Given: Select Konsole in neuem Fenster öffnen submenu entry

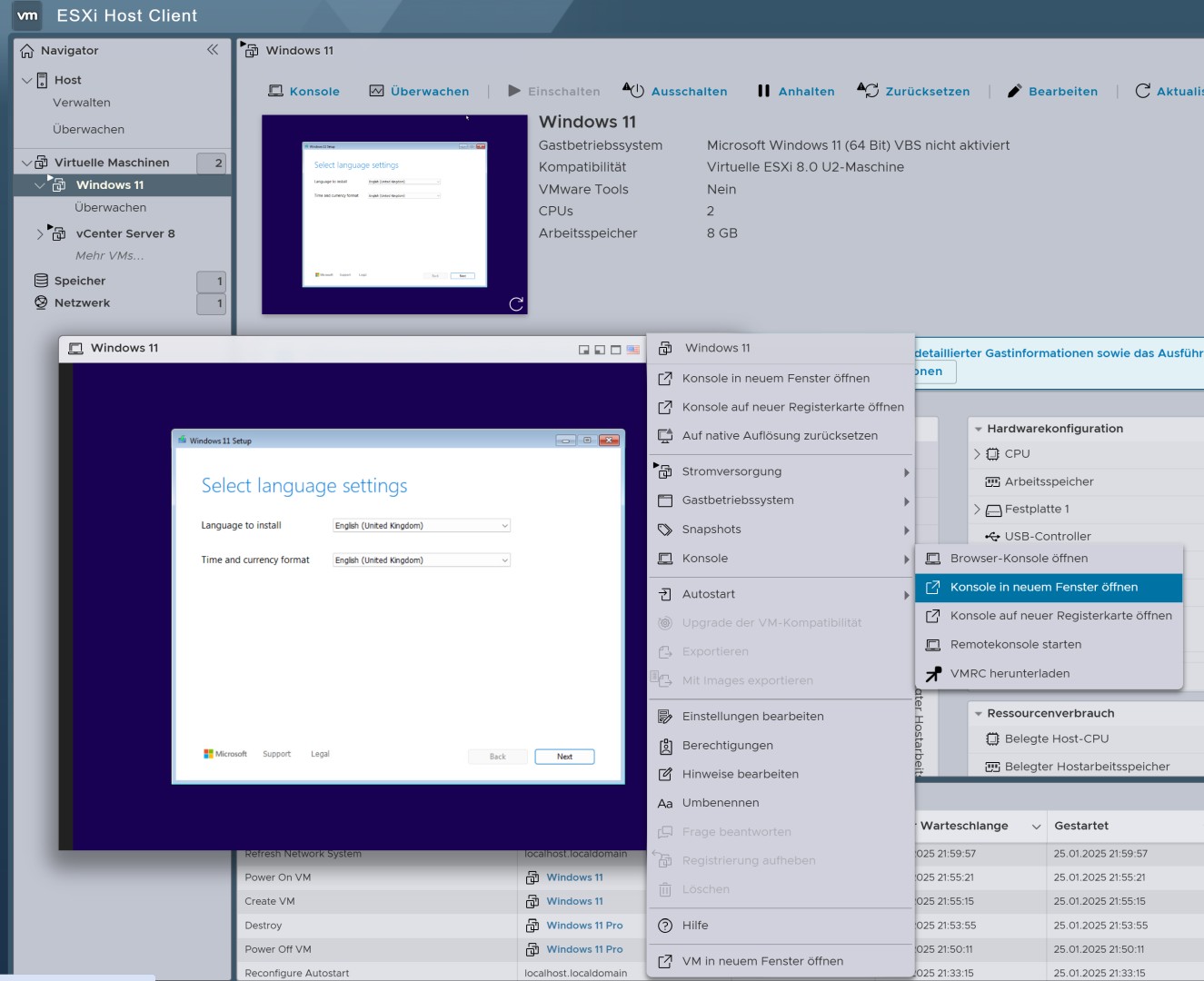Looking at the screenshot, I should click(1049, 588).
